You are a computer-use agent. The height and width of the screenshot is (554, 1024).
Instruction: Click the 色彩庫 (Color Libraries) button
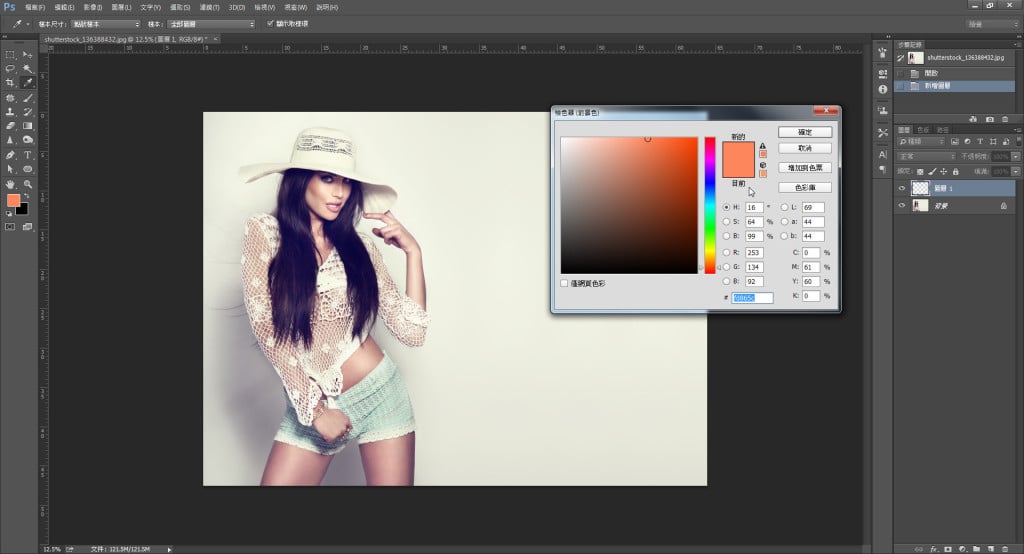804,187
